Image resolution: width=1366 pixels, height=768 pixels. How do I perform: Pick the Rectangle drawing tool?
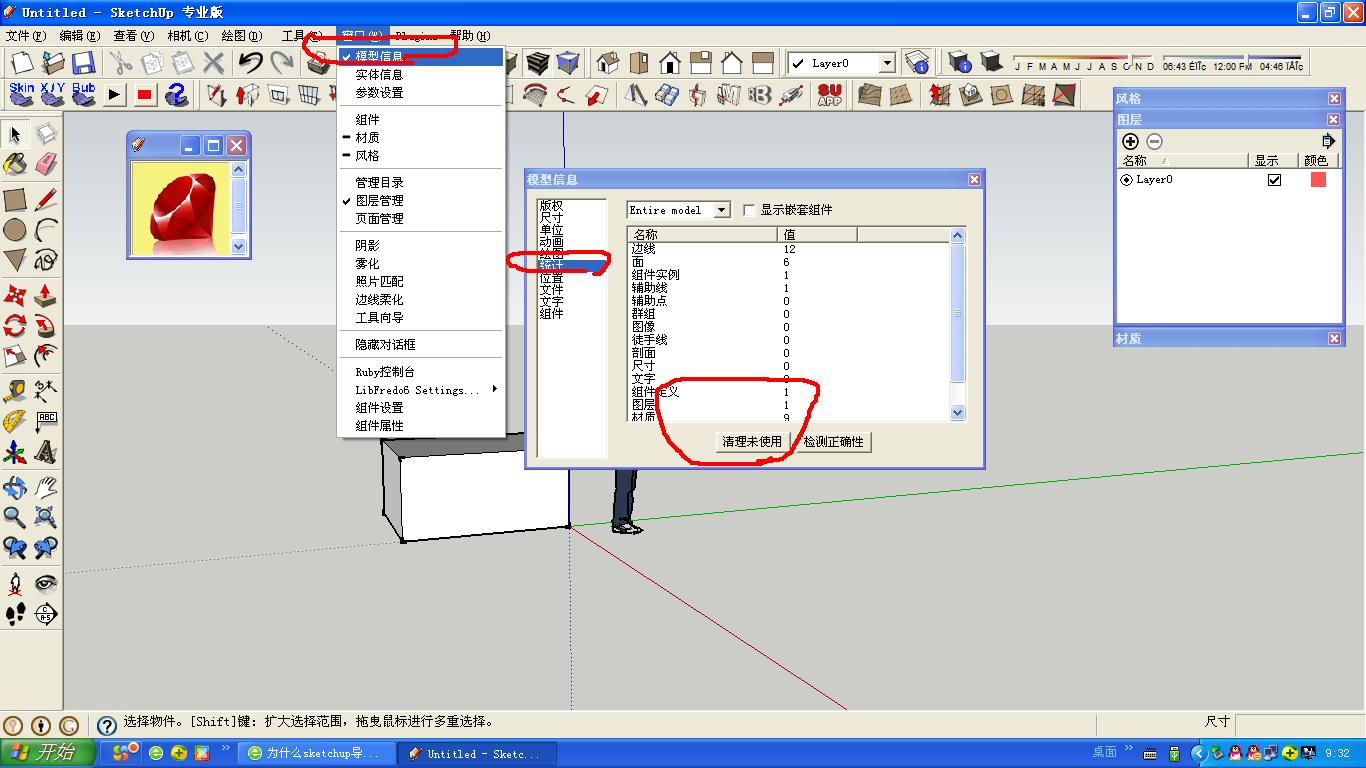coord(14,197)
